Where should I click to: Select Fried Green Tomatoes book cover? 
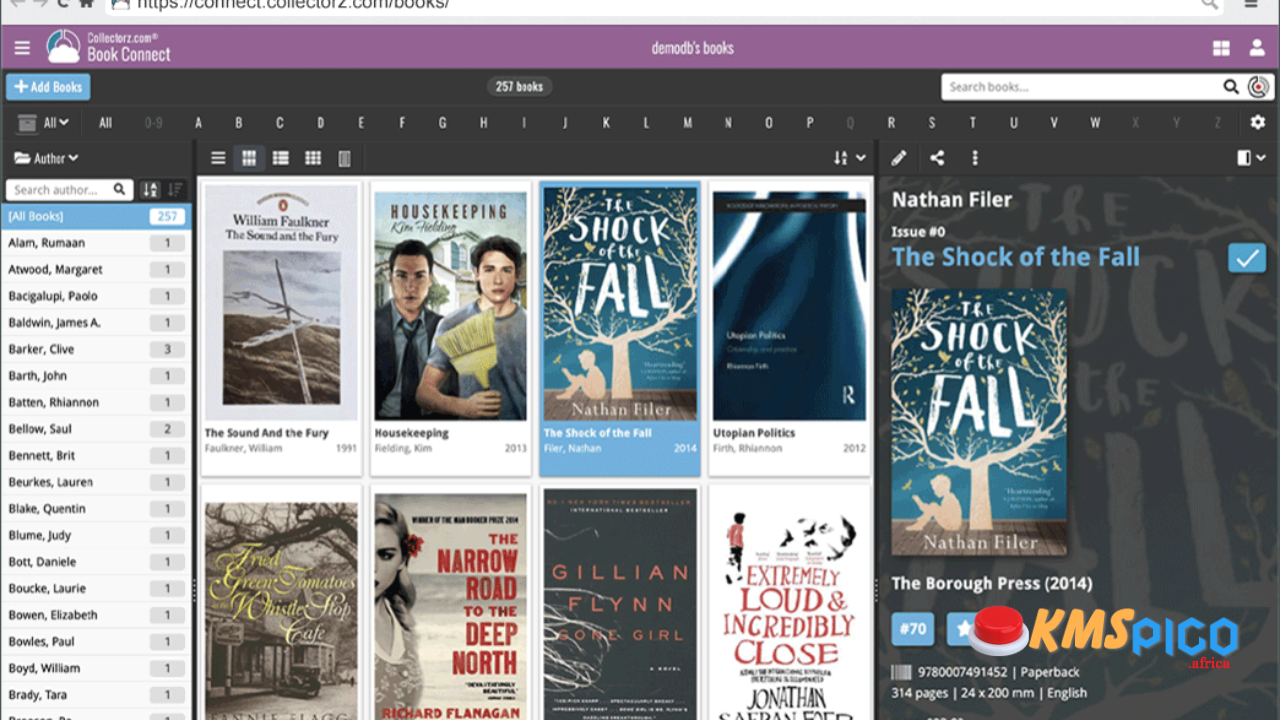pos(281,611)
